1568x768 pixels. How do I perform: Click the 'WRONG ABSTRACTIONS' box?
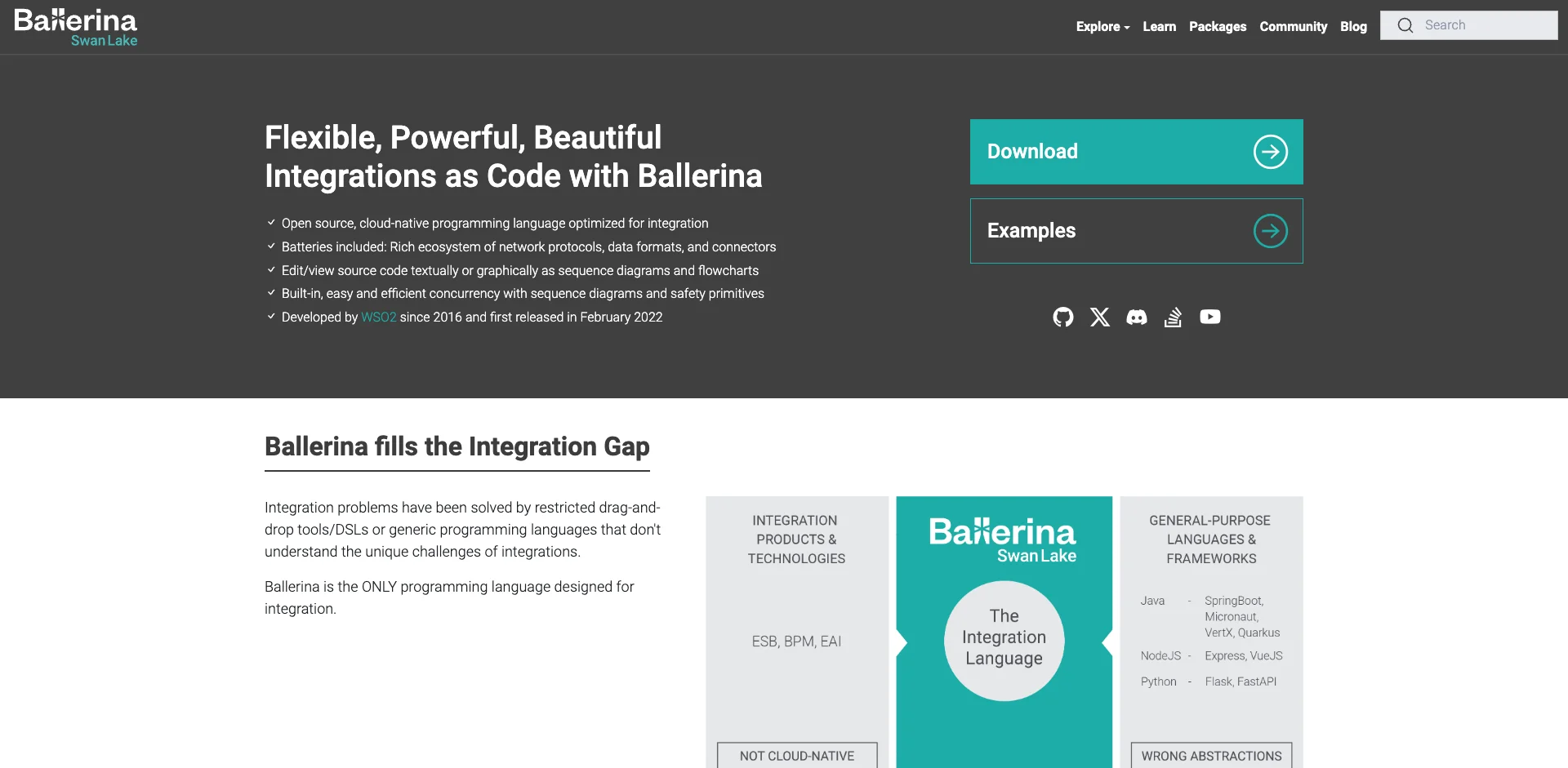(x=1211, y=755)
